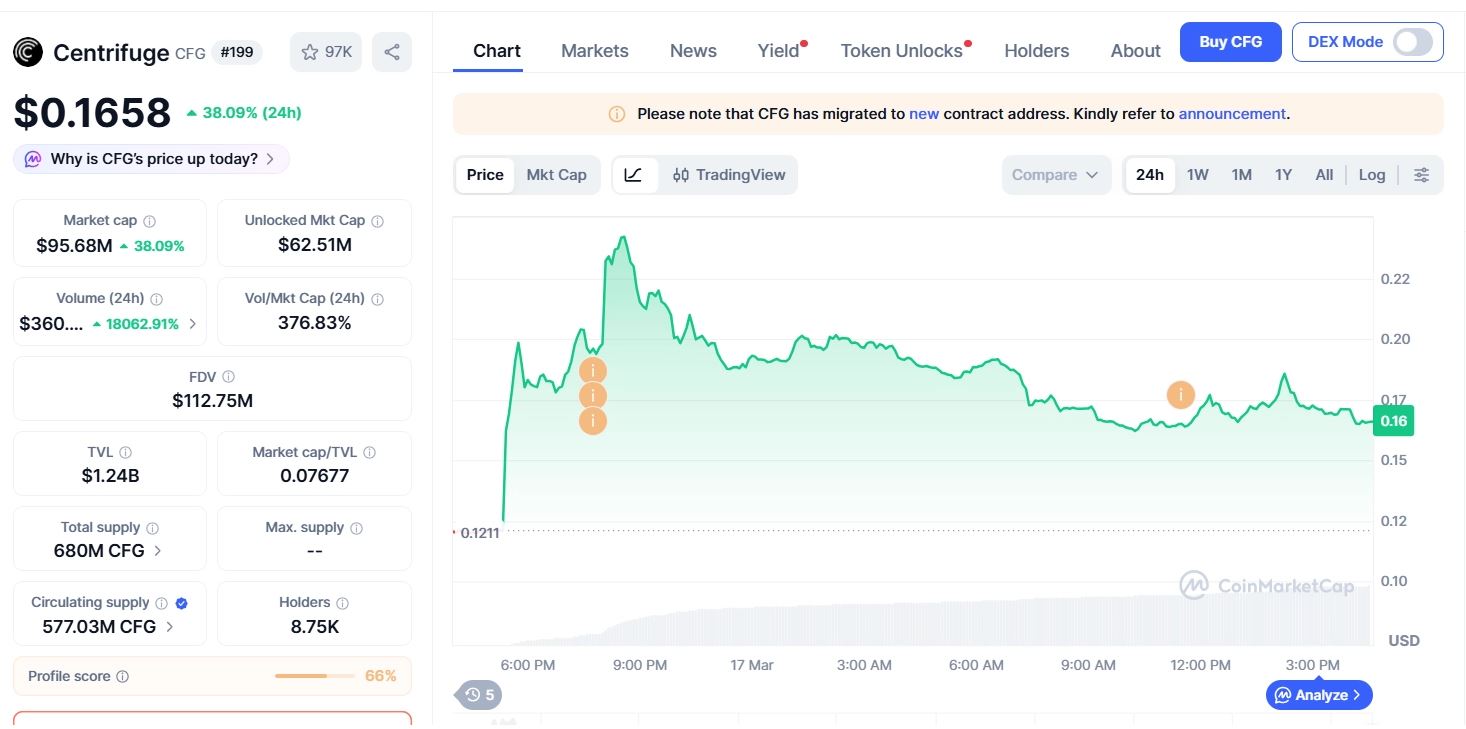Viewport: 1466px width, 729px height.
Task: Click the $95.68M market cap value
Action: tap(74, 246)
